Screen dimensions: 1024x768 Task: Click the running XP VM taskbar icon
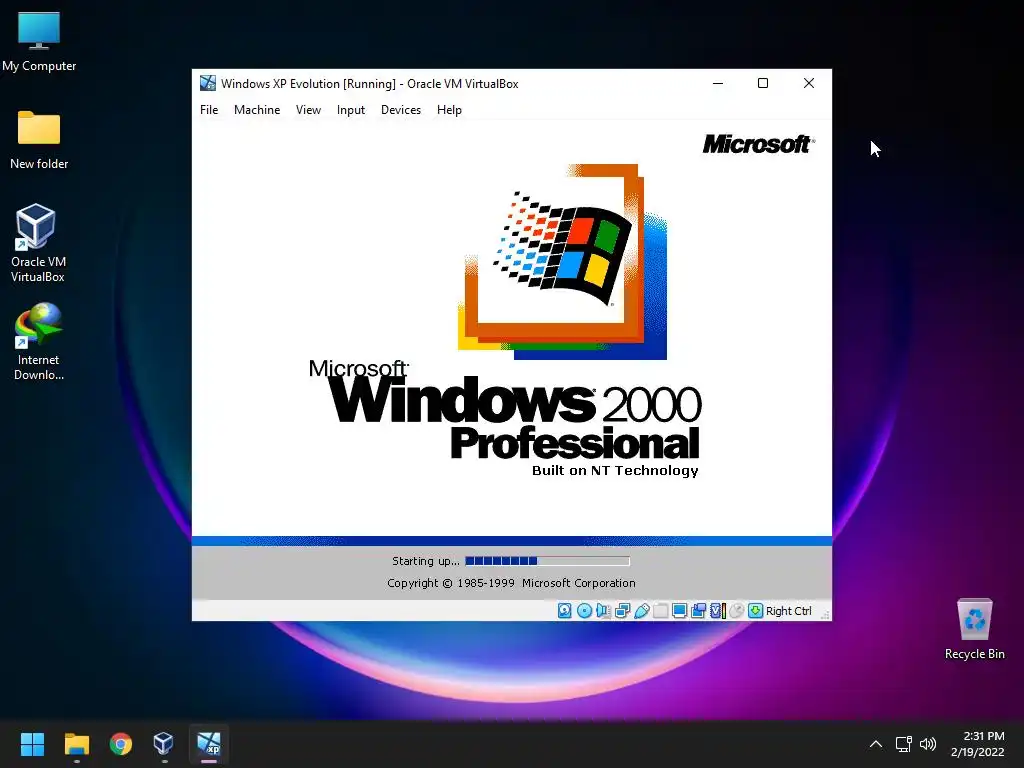pos(209,744)
